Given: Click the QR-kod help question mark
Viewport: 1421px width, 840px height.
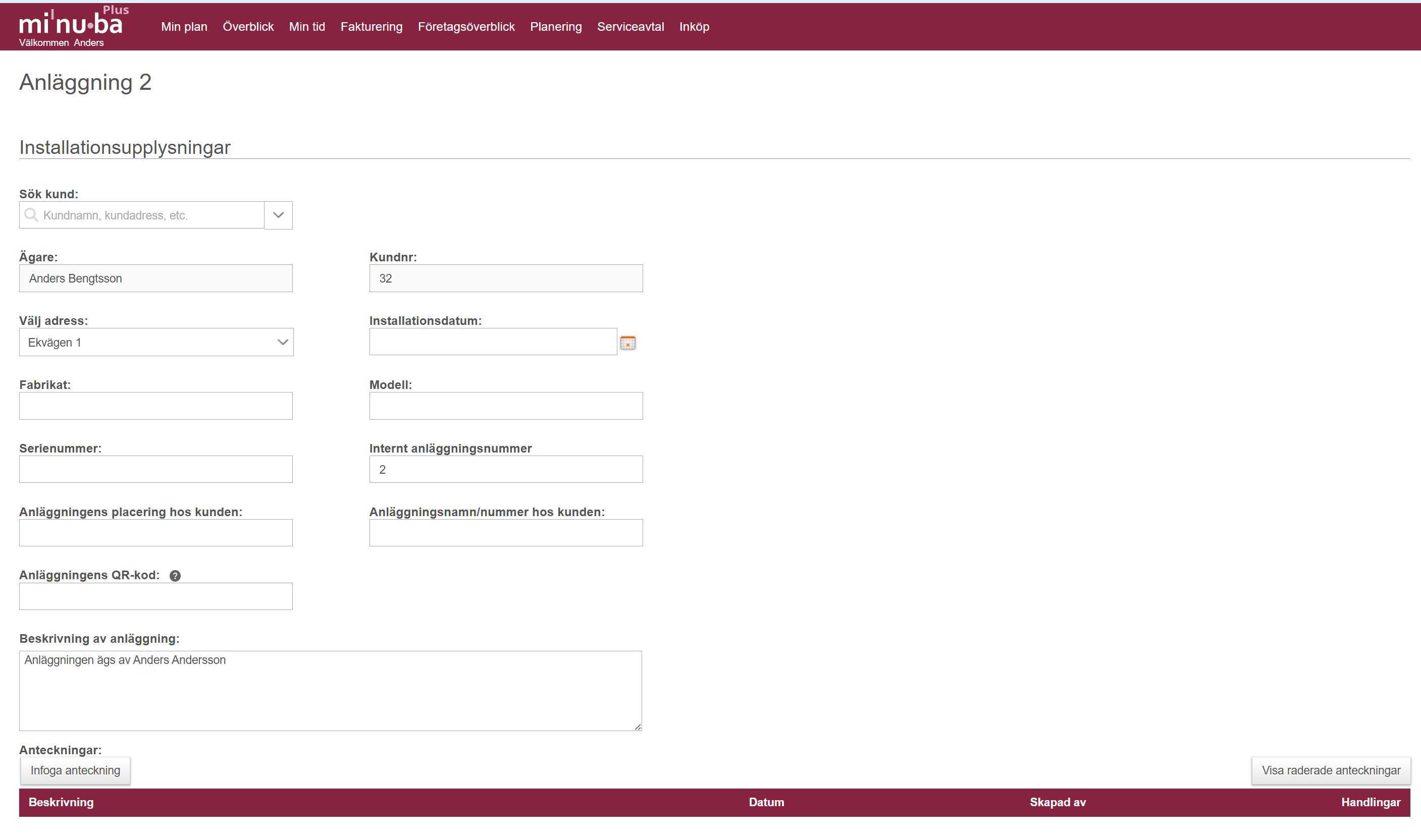Looking at the screenshot, I should [175, 576].
